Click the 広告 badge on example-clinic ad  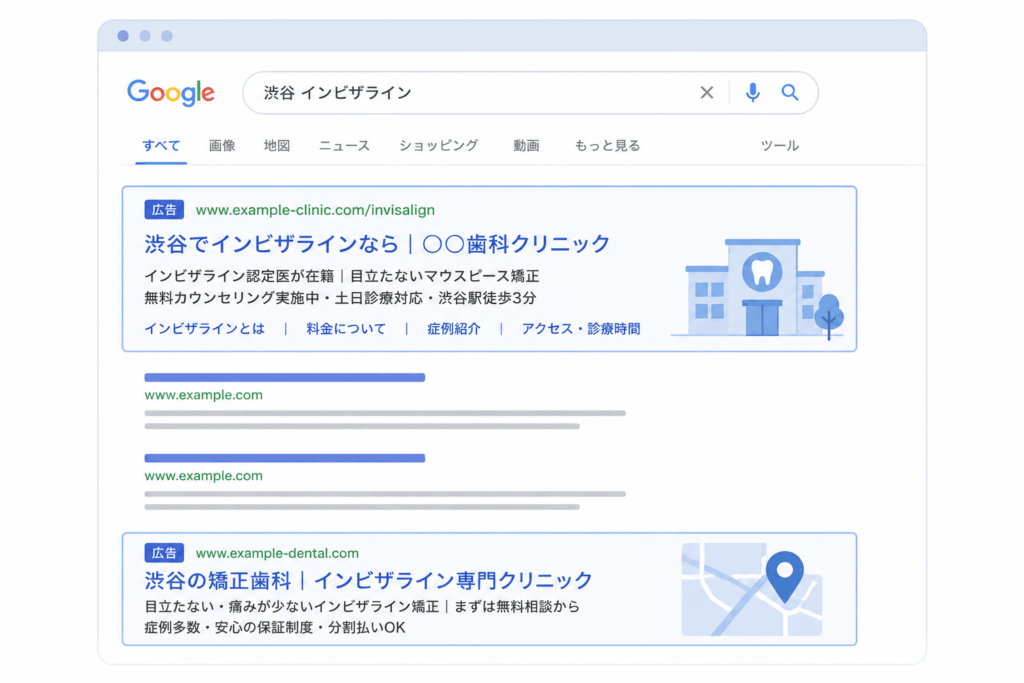[164, 210]
